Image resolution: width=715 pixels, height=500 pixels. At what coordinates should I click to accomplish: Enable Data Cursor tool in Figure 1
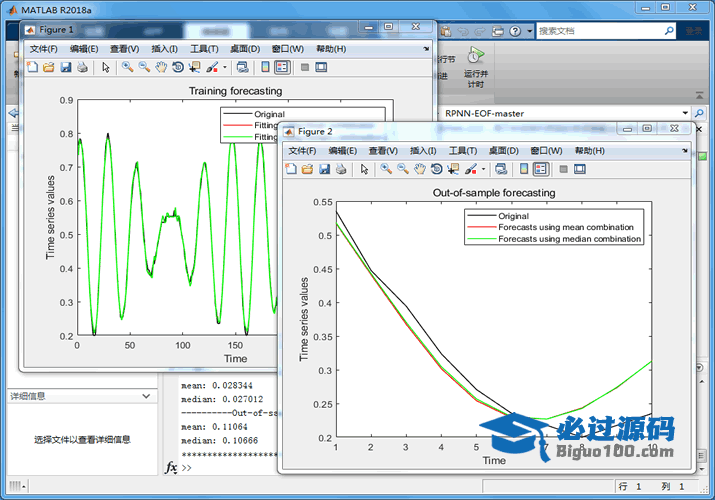coord(195,67)
